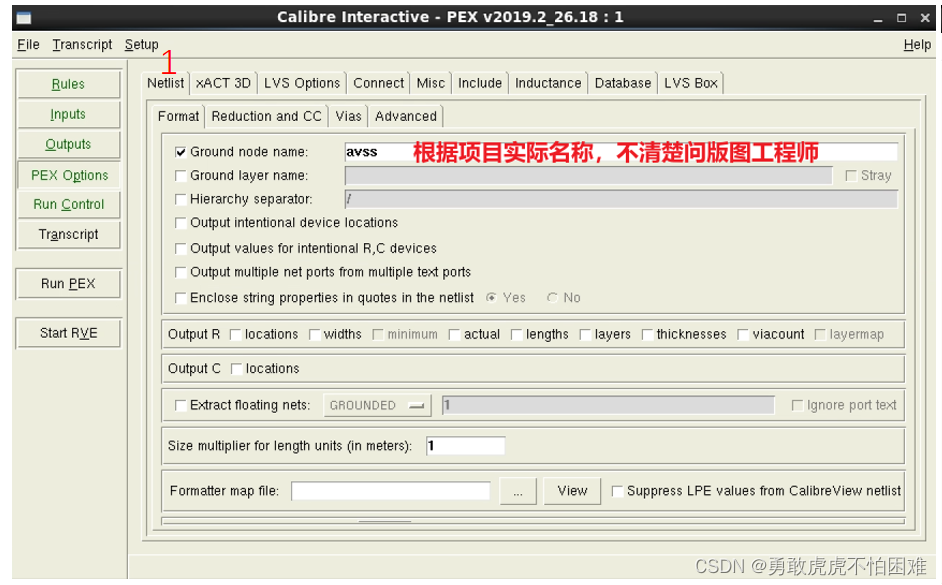This screenshot has height=585, width=942.
Task: Open the GROUNDED dropdown
Action: coord(377,405)
